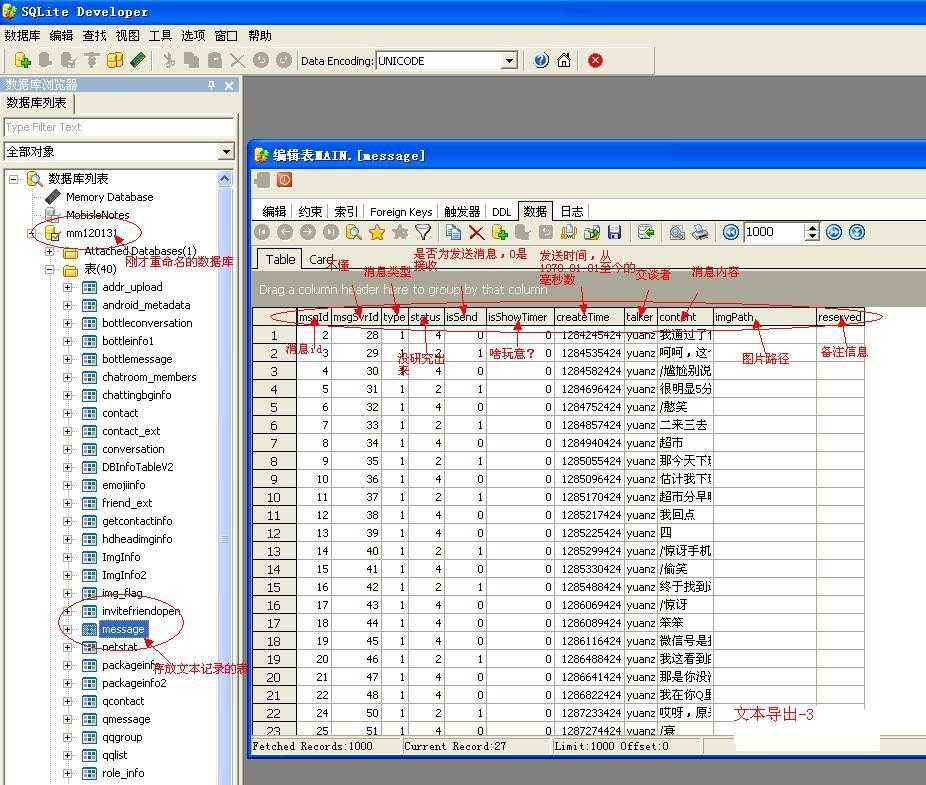Expand the qmessage table node

tap(67, 719)
